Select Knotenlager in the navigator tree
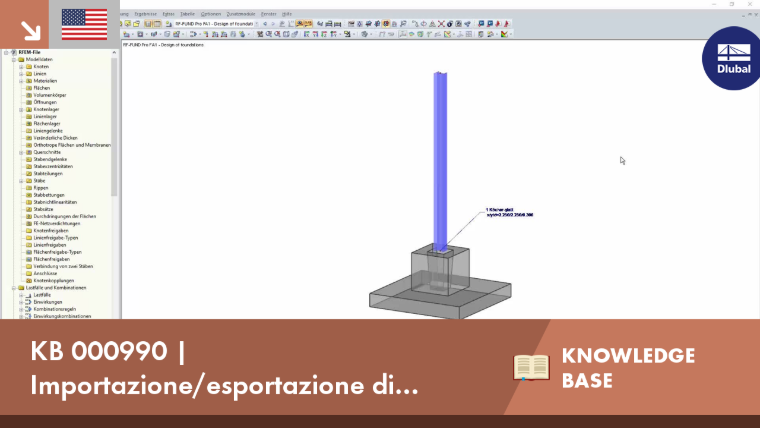The height and width of the screenshot is (428, 760). (46, 110)
